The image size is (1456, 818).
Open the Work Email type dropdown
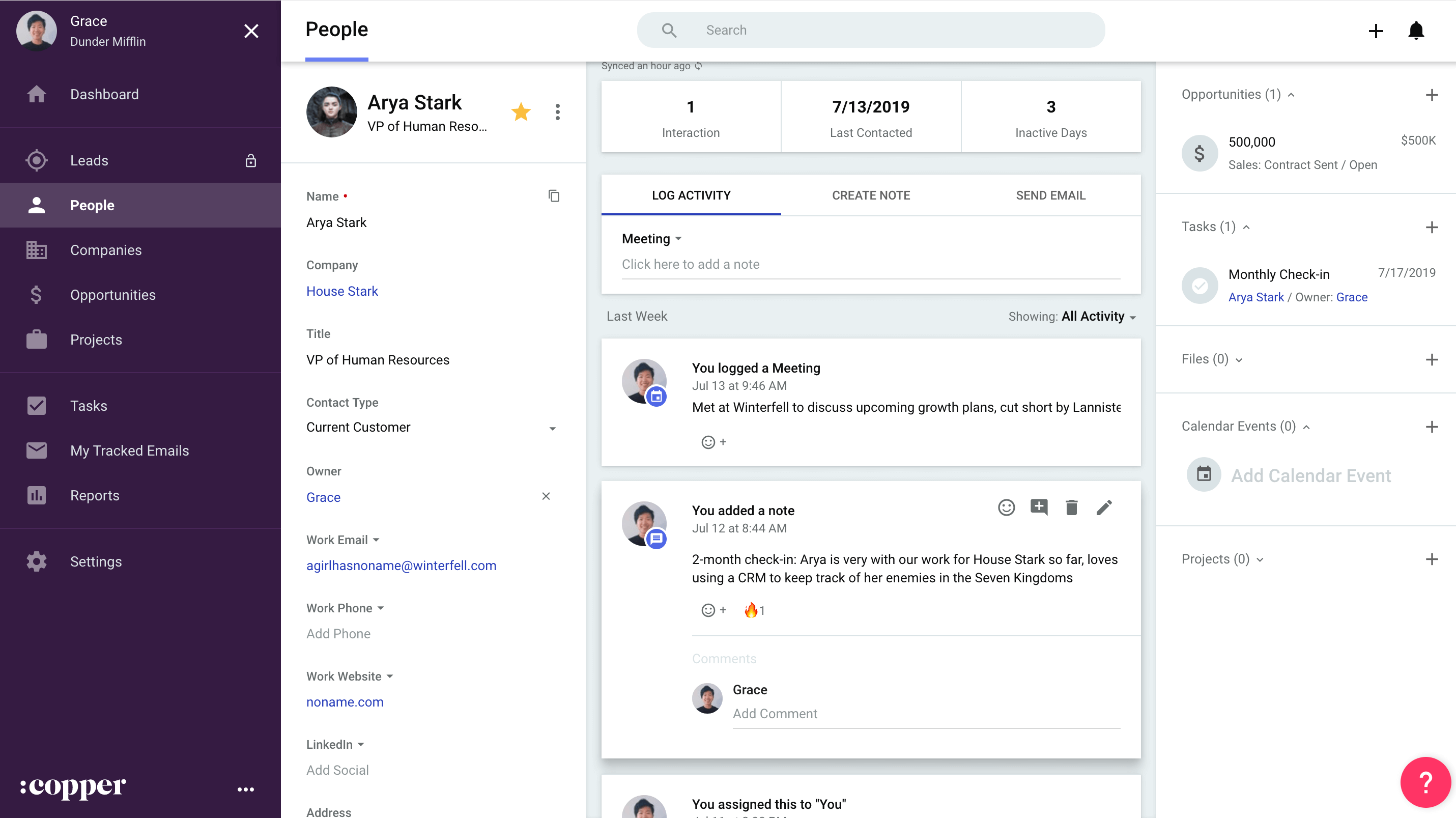click(342, 540)
